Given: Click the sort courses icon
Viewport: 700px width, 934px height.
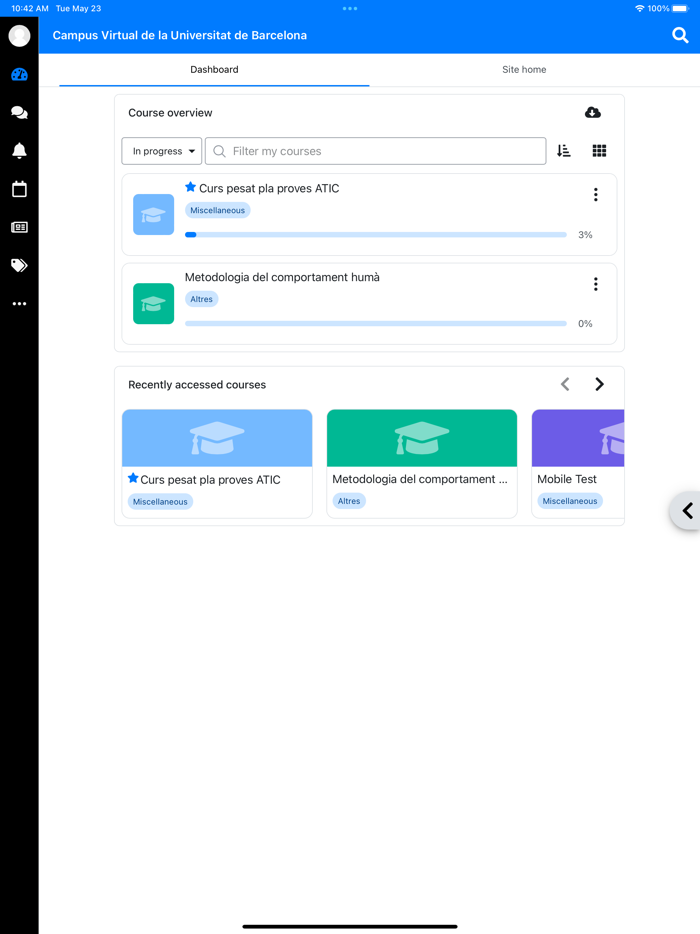Looking at the screenshot, I should coord(564,151).
